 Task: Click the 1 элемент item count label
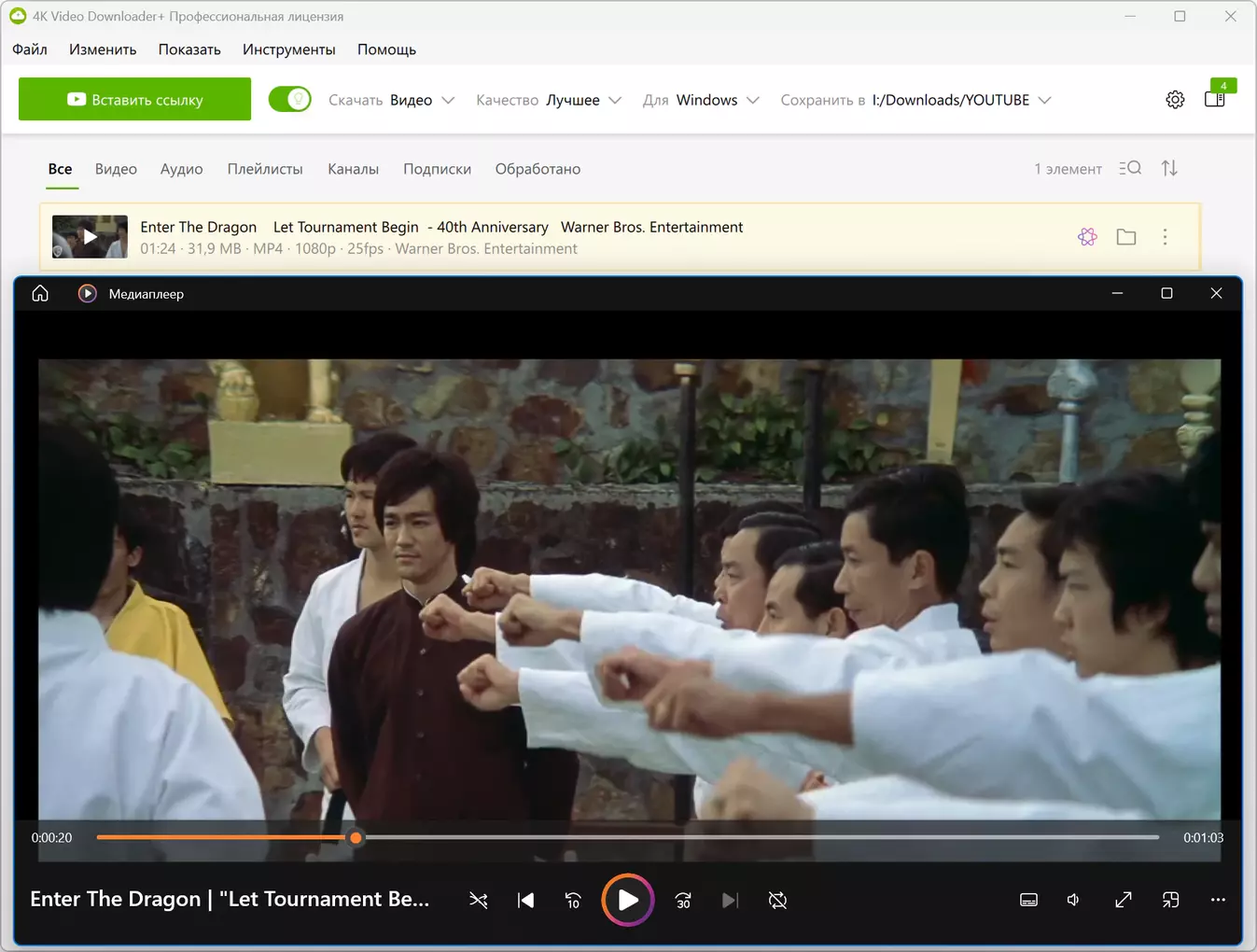[1068, 169]
